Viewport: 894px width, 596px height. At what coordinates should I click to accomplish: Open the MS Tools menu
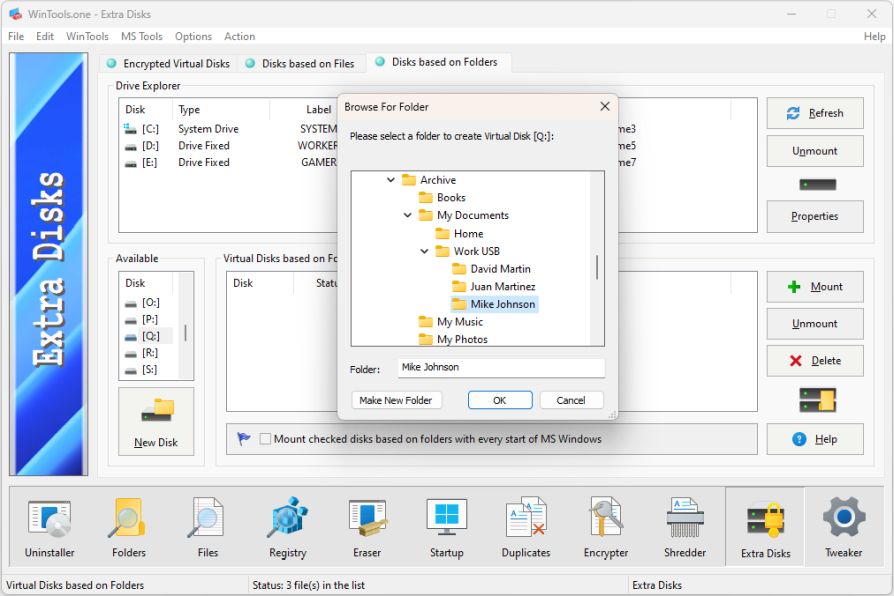(141, 37)
